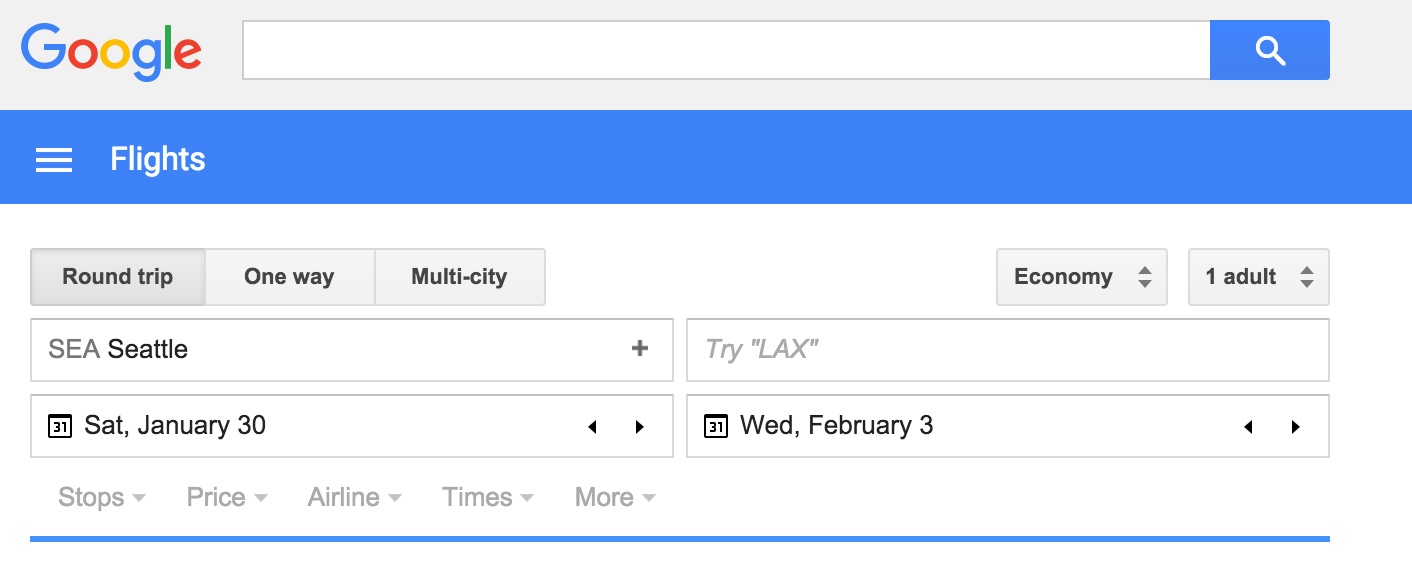Go to previous departure day arrow
Viewport: 1412px width, 564px height.
pos(592,427)
